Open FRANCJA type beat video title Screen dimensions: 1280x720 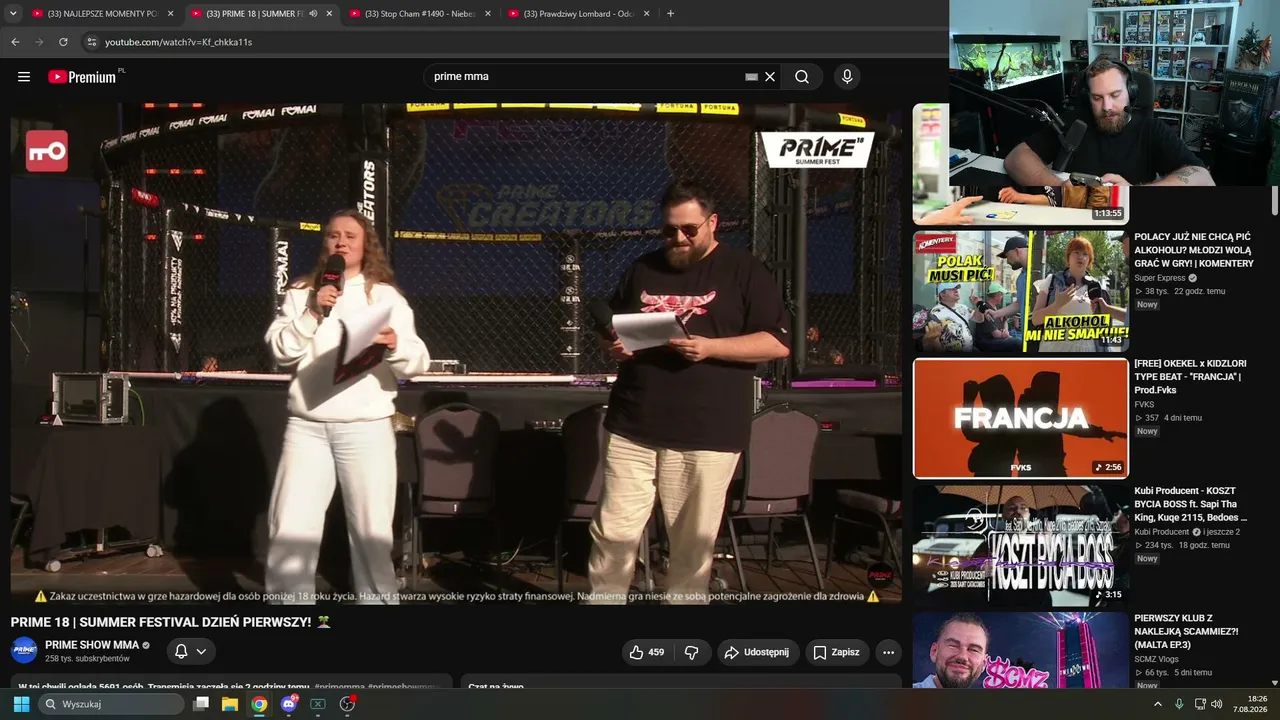1191,377
